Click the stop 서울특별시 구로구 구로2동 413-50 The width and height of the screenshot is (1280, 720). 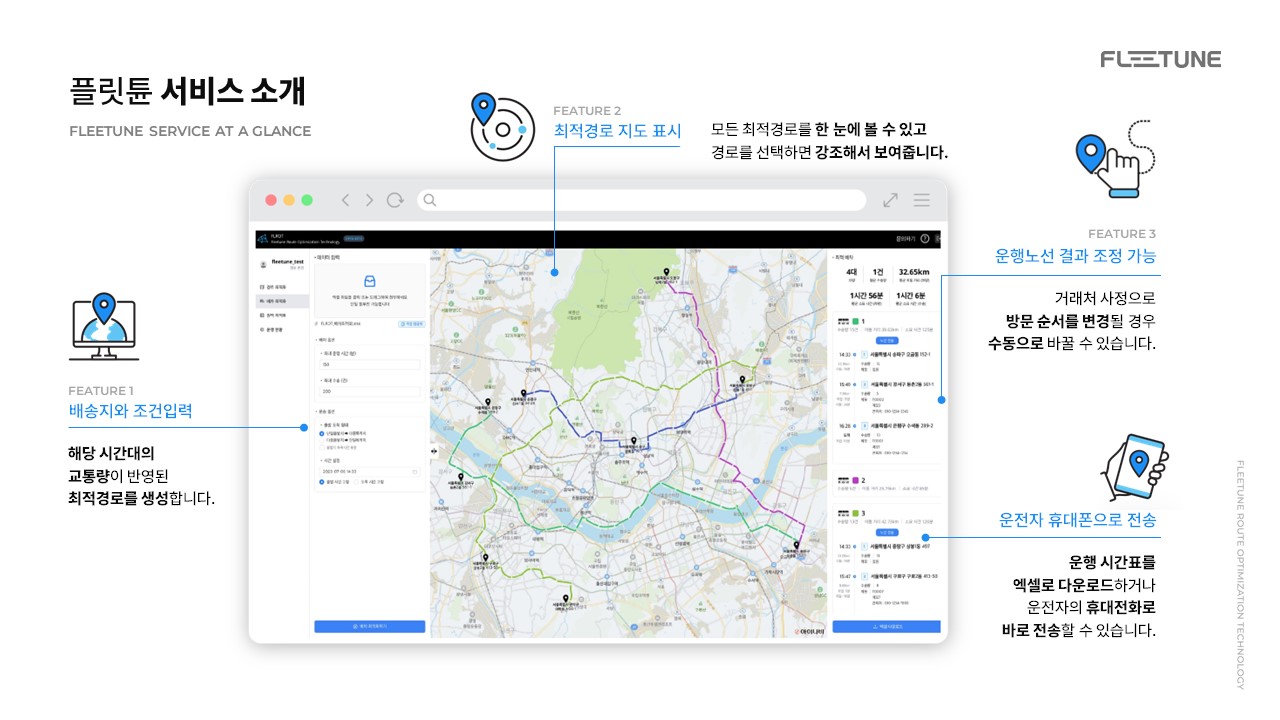point(905,576)
